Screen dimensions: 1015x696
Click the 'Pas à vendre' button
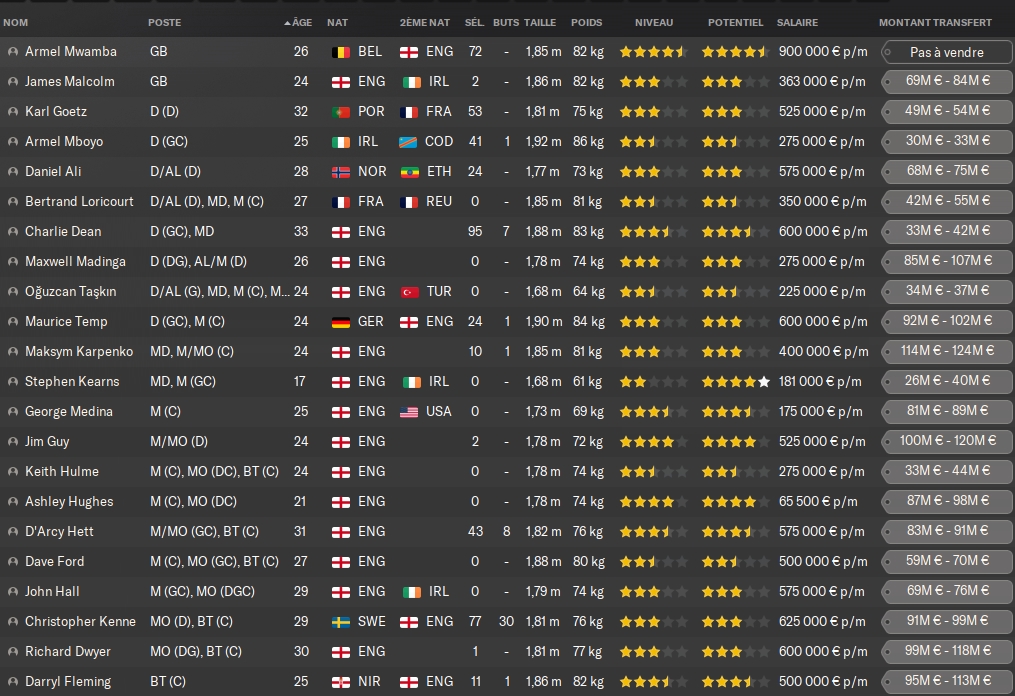click(x=946, y=52)
